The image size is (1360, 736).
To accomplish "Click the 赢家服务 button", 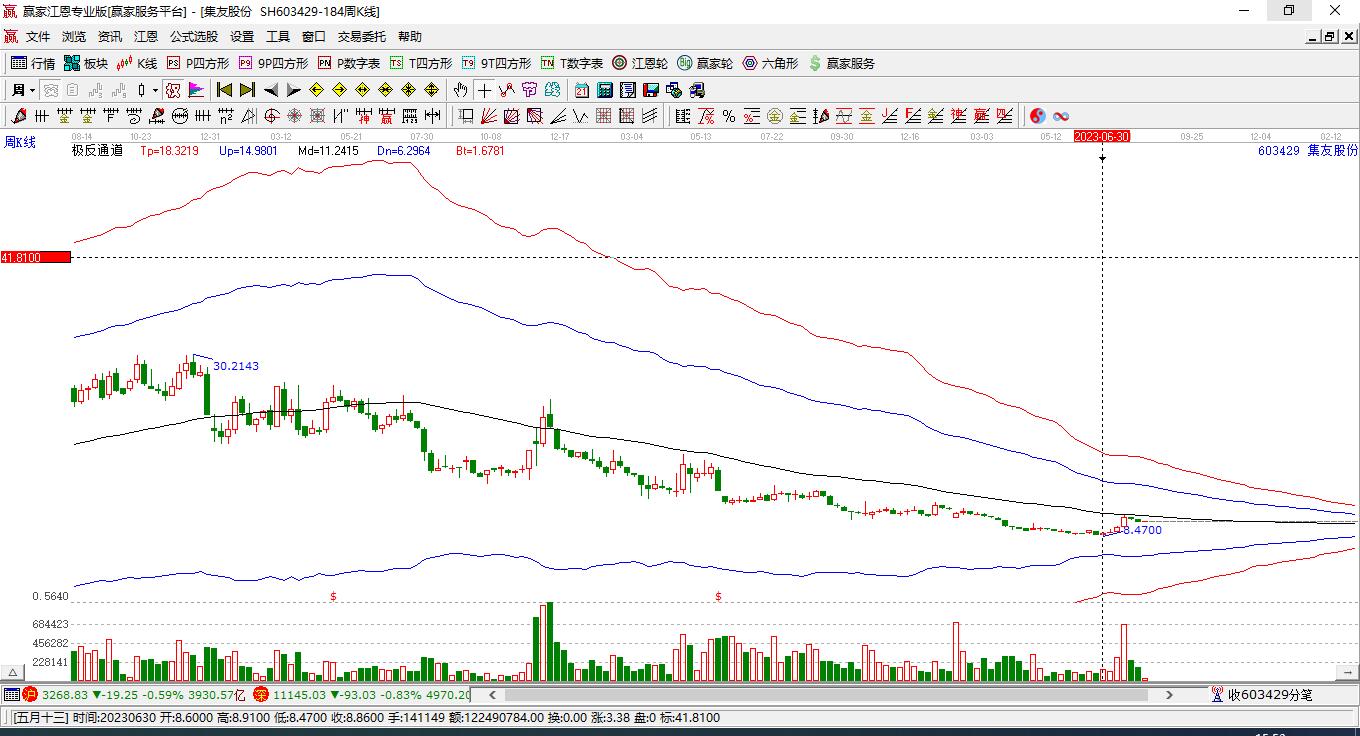I will tap(841, 63).
